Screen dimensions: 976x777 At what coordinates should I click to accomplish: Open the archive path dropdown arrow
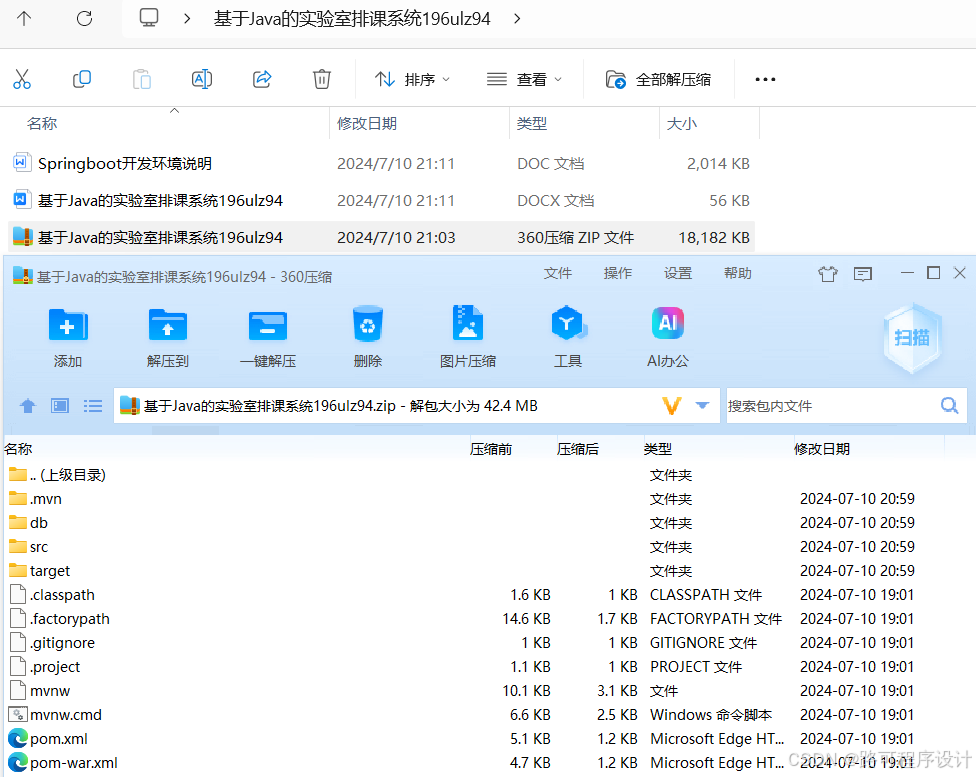(x=702, y=406)
